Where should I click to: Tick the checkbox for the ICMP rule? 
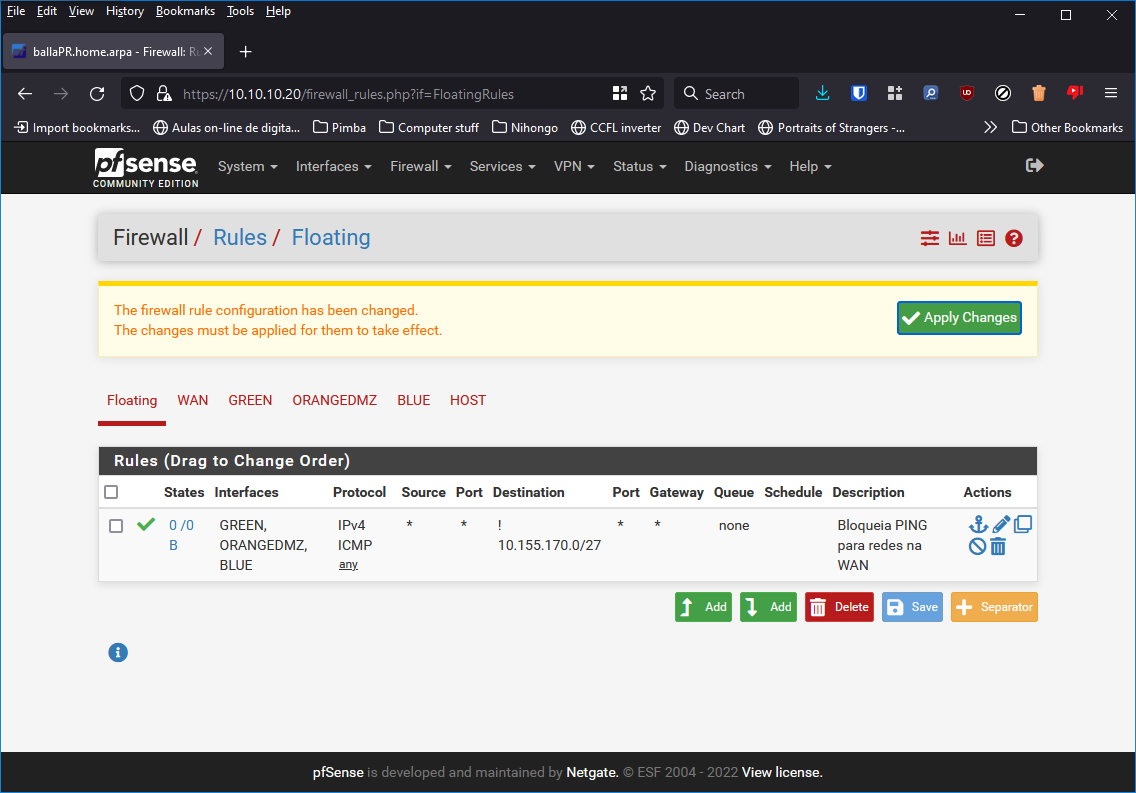click(x=116, y=526)
